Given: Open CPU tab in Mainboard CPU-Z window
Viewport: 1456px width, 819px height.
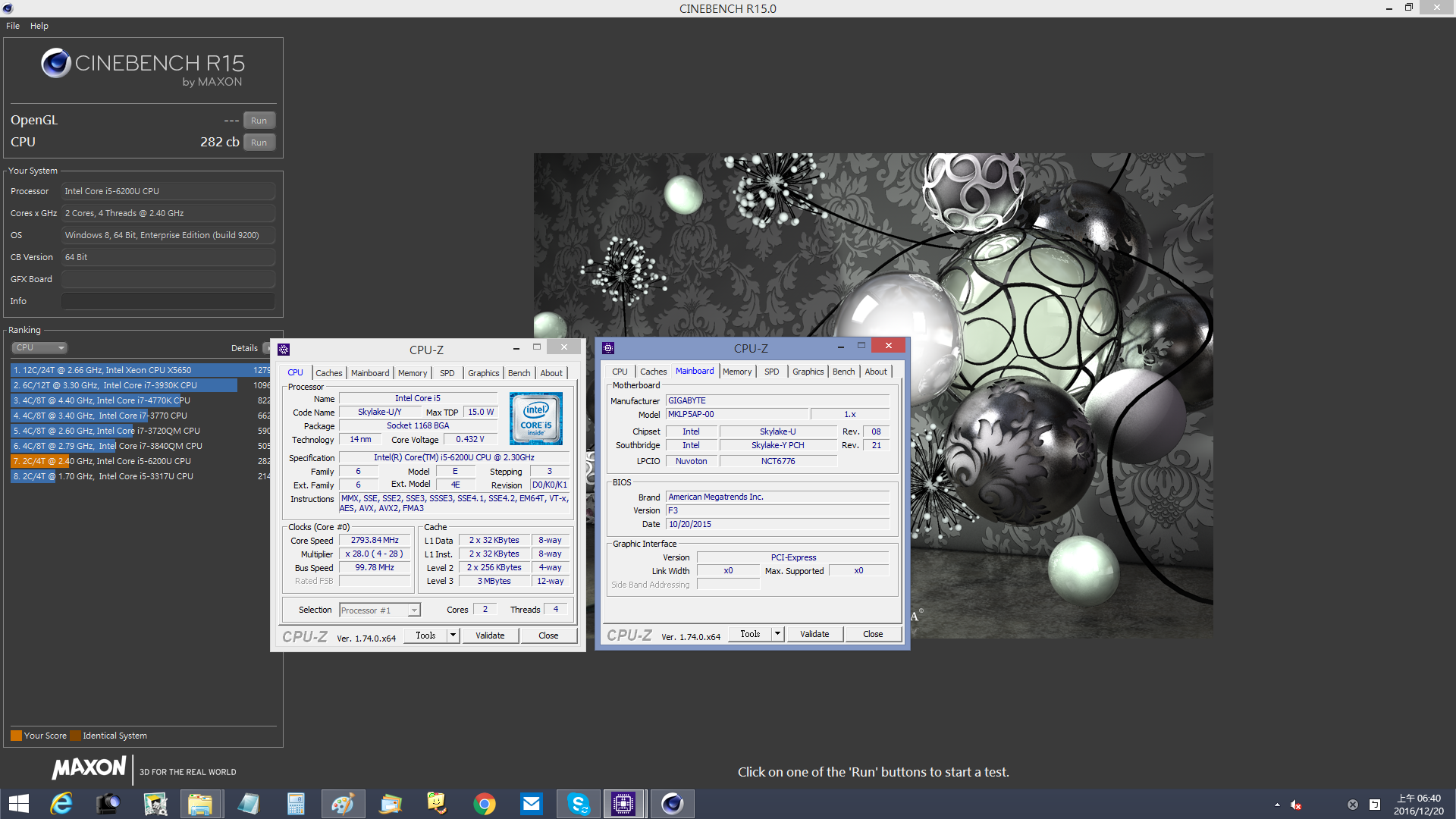Looking at the screenshot, I should 620,372.
